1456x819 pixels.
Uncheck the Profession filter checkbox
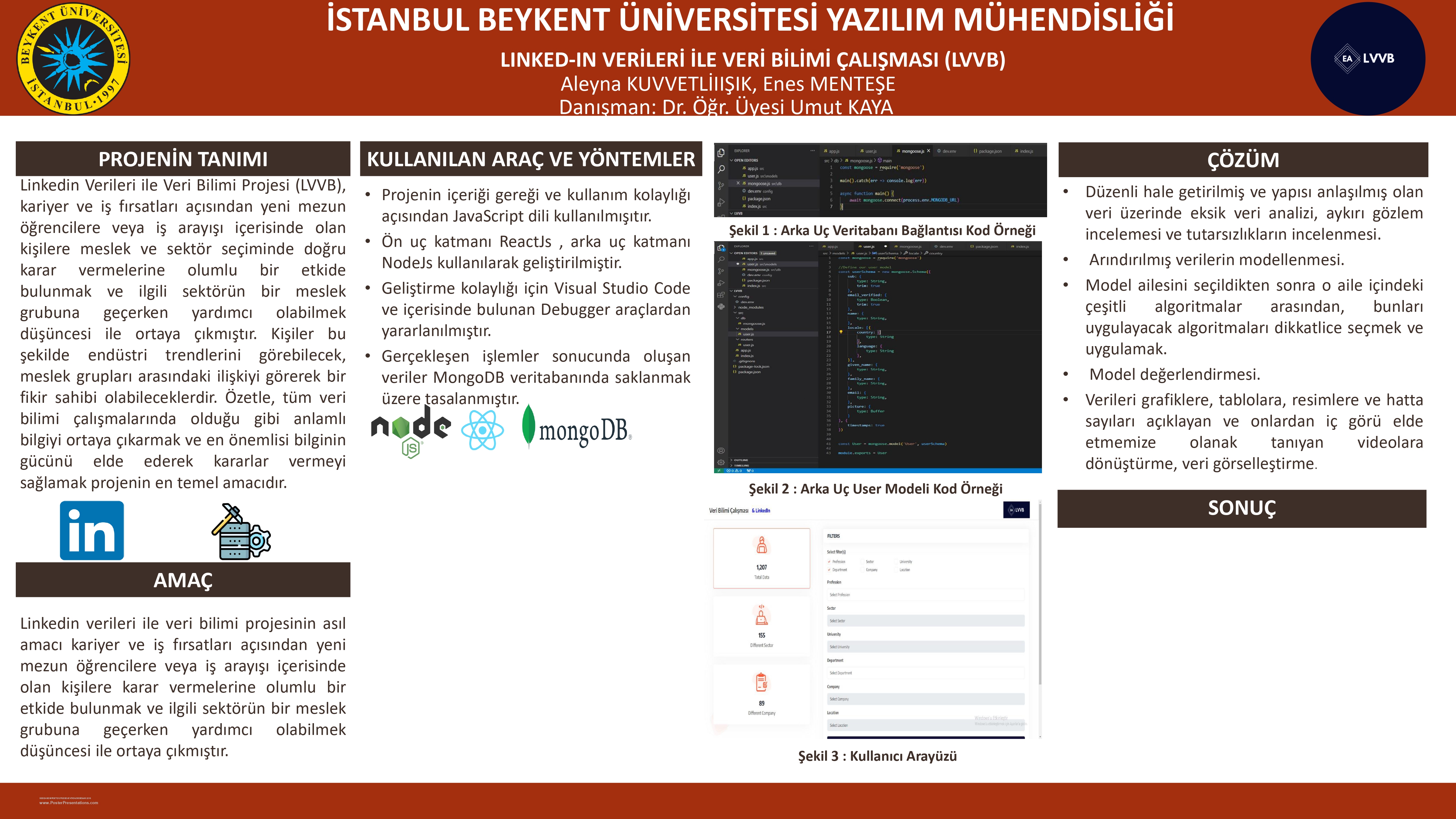(829, 562)
